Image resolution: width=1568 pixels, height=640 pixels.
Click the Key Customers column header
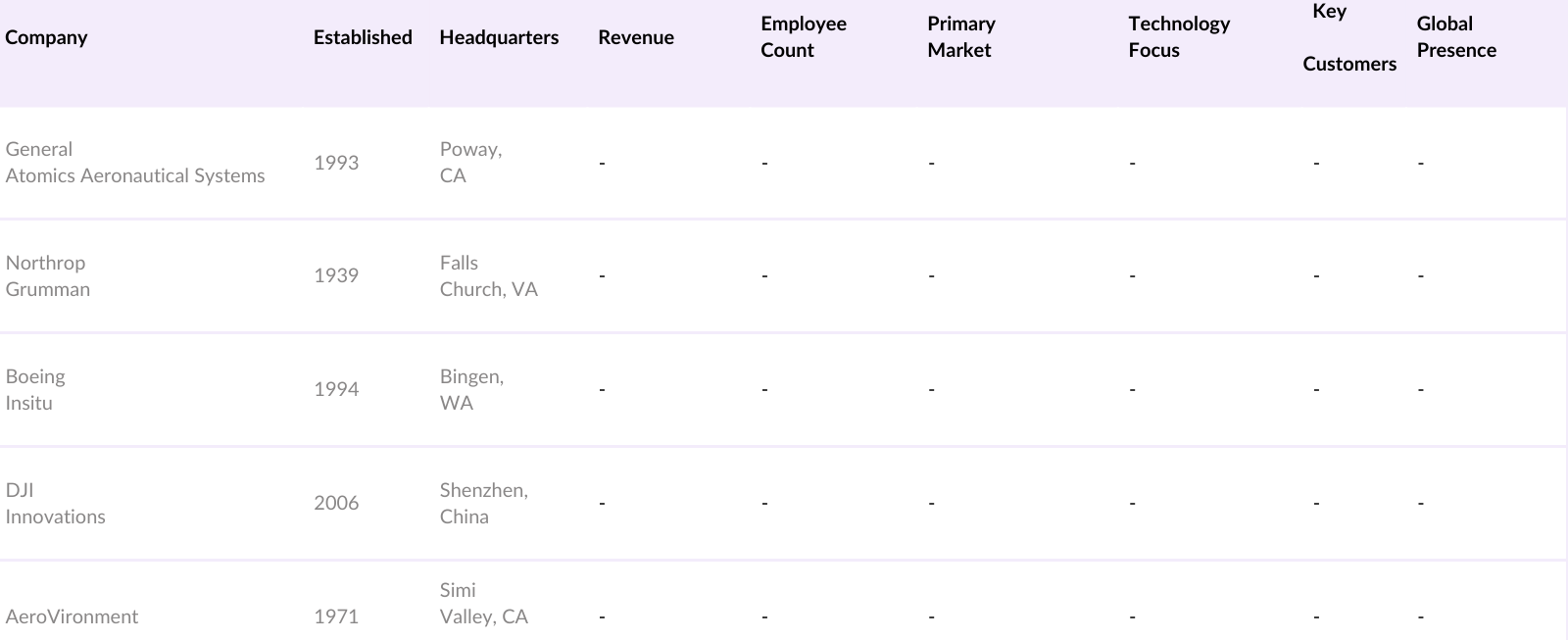[1349, 37]
